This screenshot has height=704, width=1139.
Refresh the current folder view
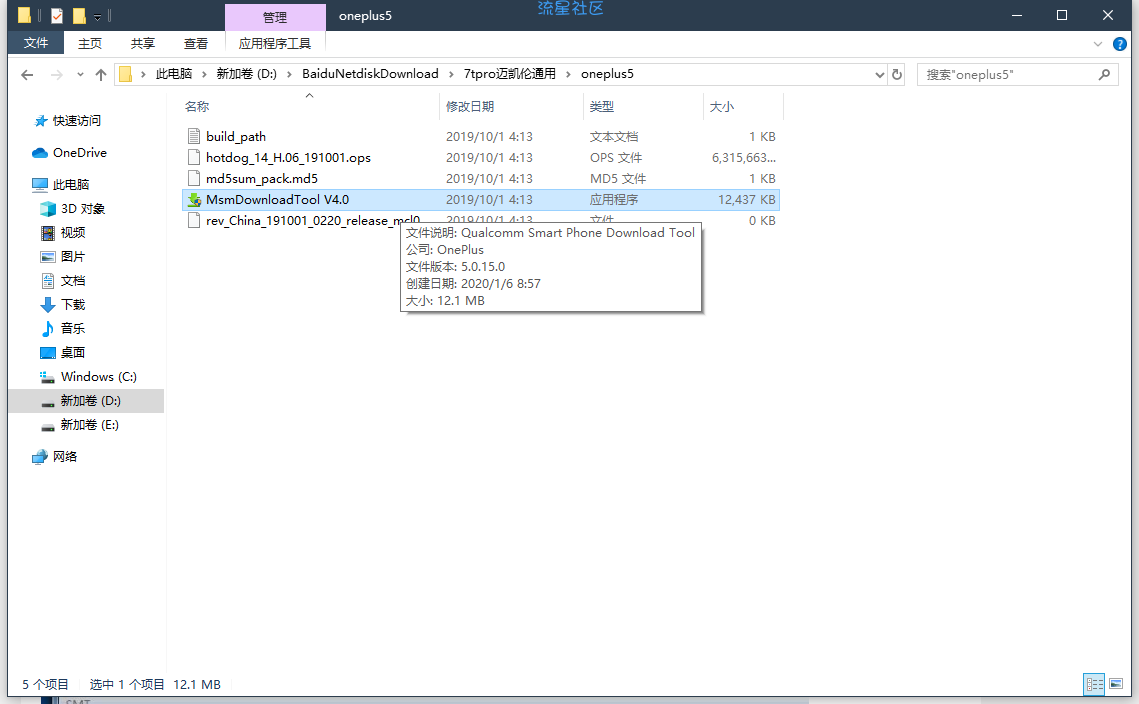point(897,74)
